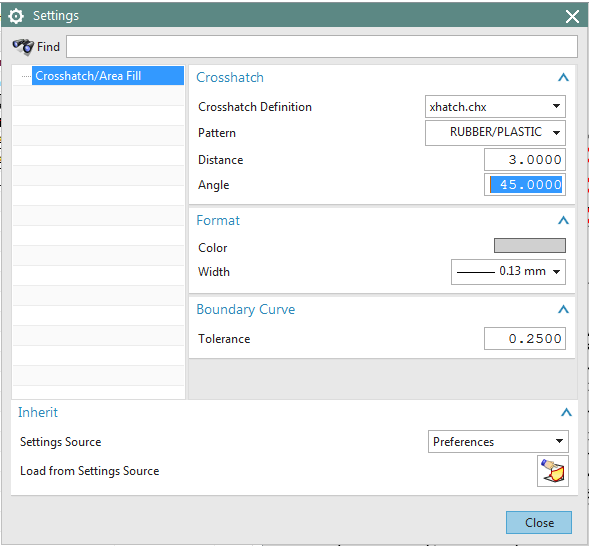Screen dimensions: 589x546
Task: Collapse the Inherit section
Action: pos(566,412)
